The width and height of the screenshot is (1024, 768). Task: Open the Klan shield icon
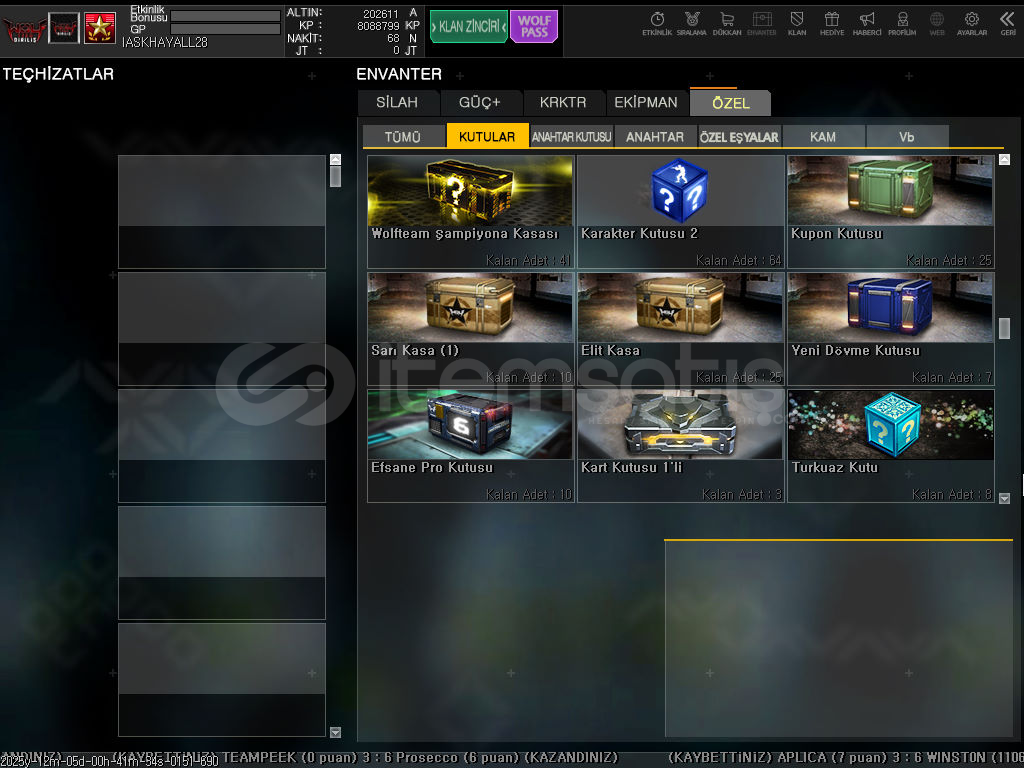coord(797,24)
